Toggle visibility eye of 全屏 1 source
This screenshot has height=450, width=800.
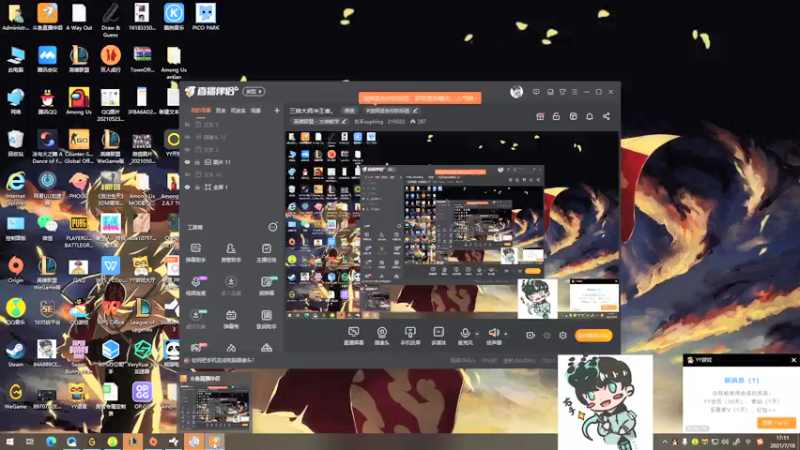click(x=187, y=187)
